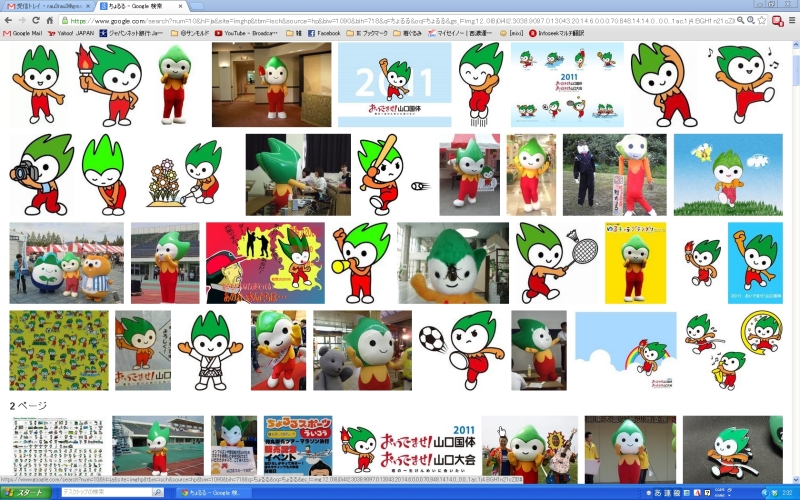Click the browser forward arrow button
Screen dimensions: 800x500
[x=22, y=20]
